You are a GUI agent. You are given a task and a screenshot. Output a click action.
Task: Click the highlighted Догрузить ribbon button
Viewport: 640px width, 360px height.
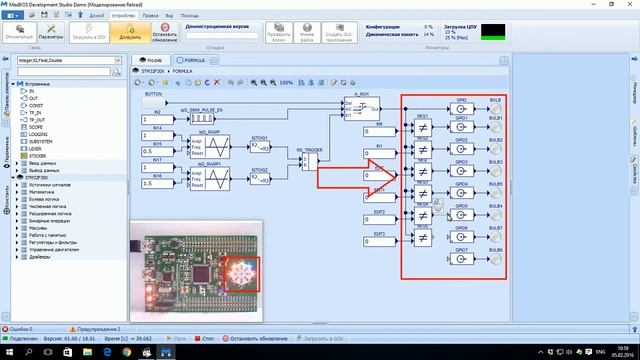130,32
